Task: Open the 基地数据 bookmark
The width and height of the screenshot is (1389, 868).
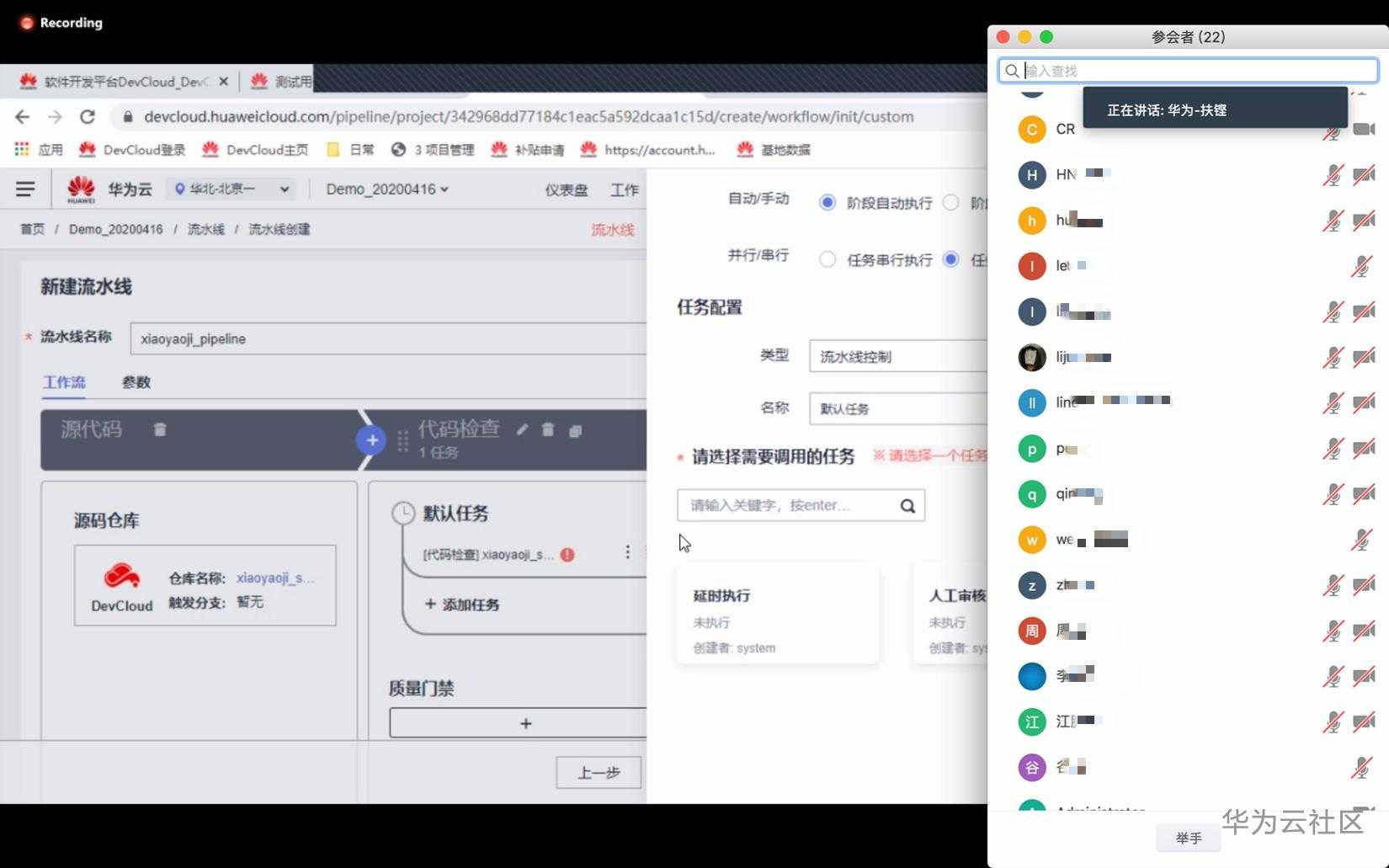Action: click(774, 150)
